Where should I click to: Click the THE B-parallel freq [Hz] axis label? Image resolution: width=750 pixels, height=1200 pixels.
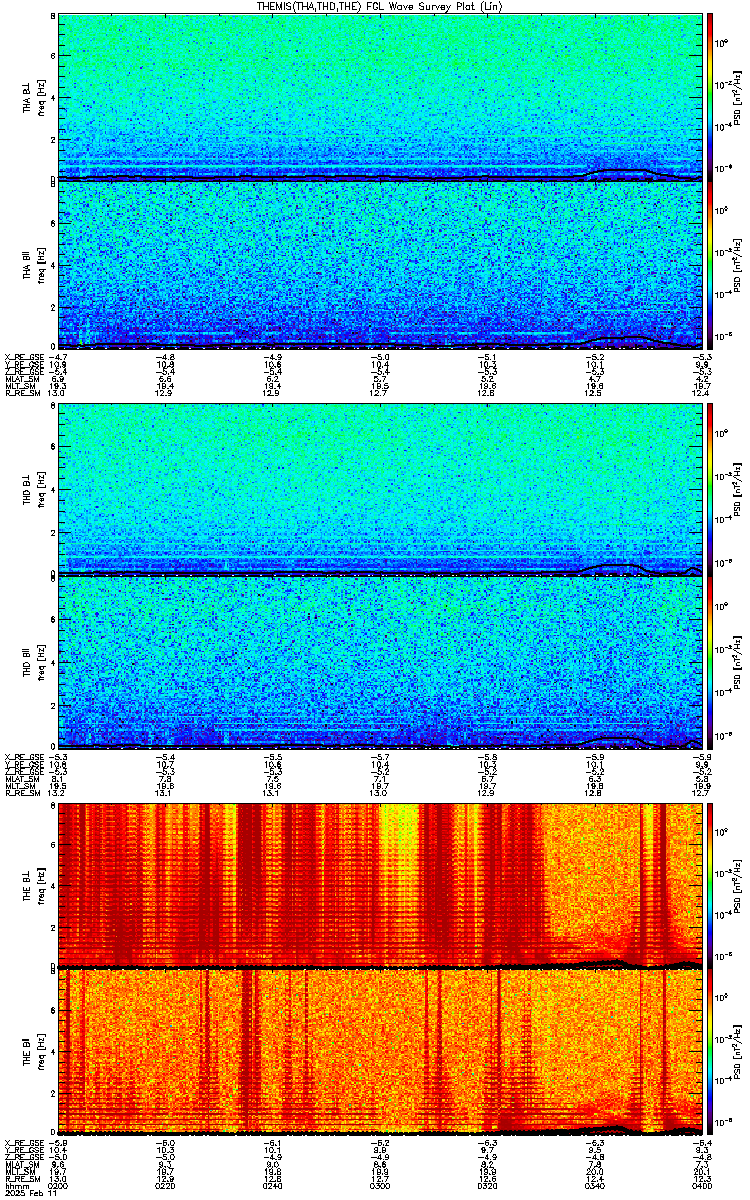44,1052
